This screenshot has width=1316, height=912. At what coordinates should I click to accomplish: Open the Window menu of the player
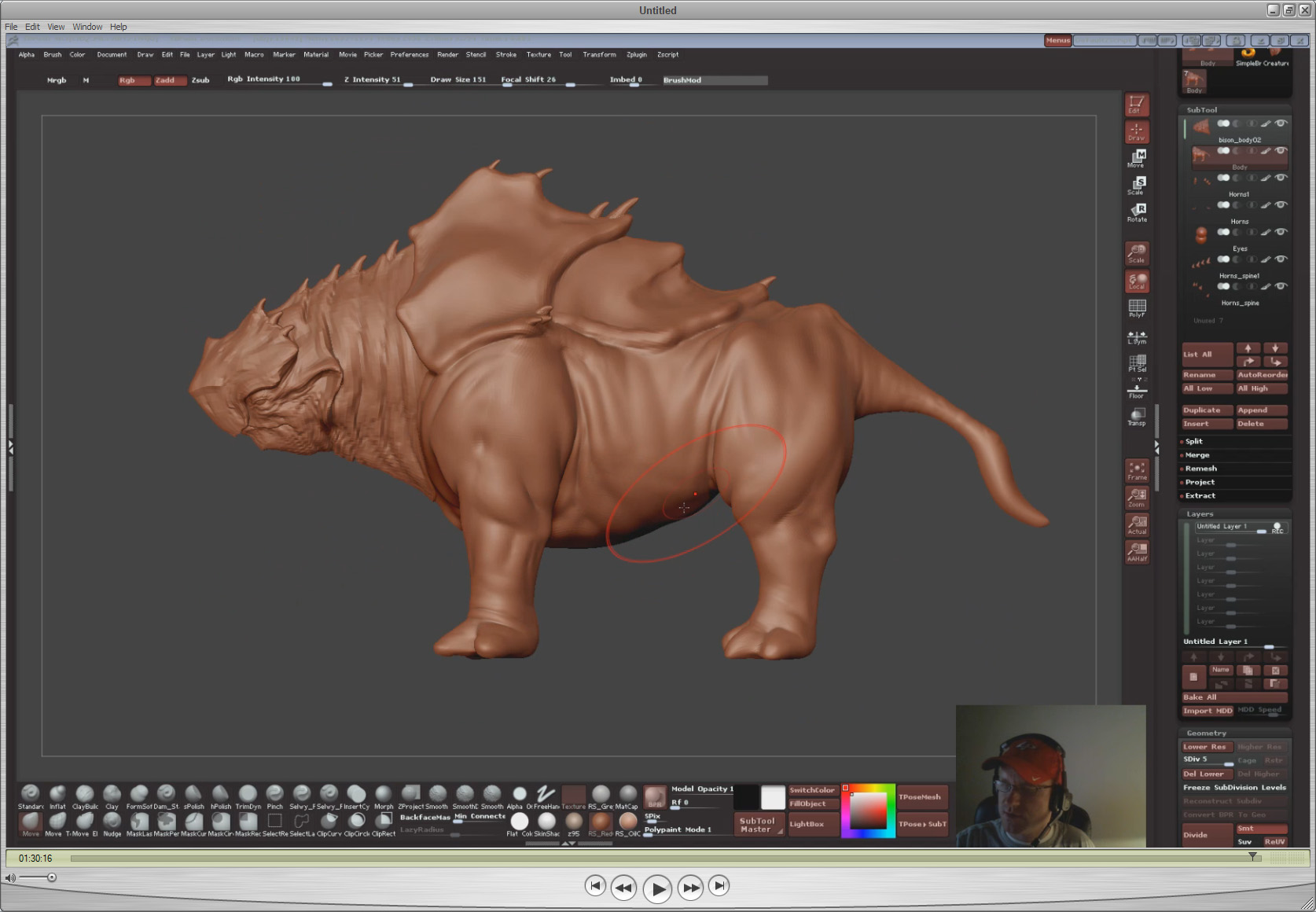click(x=87, y=27)
